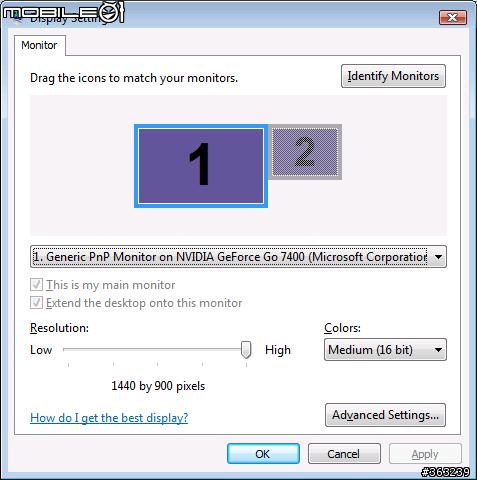Open How do I get the best display link
The height and width of the screenshot is (480, 477).
coord(109,418)
